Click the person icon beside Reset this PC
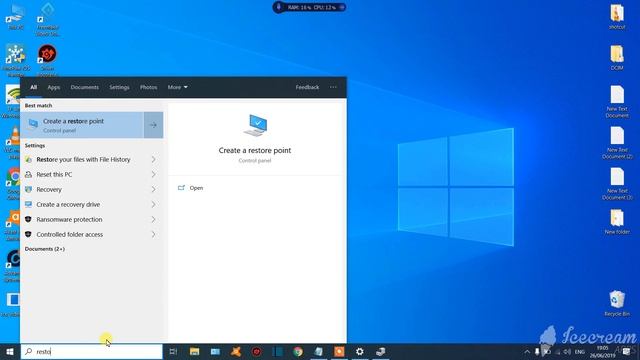This screenshot has width=640, height=360. [x=28, y=175]
